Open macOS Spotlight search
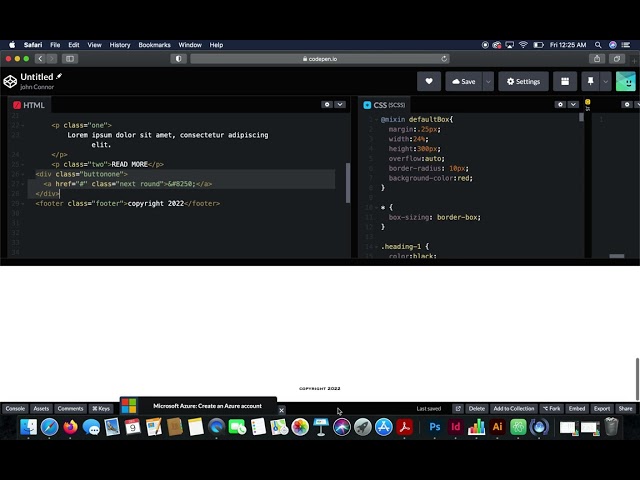The image size is (640, 480). click(598, 45)
